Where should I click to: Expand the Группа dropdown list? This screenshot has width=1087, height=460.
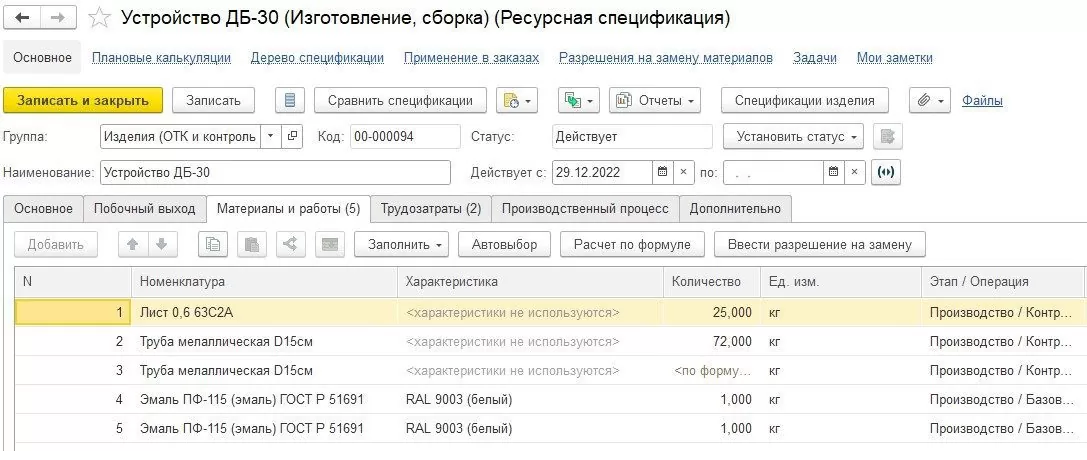click(270, 136)
